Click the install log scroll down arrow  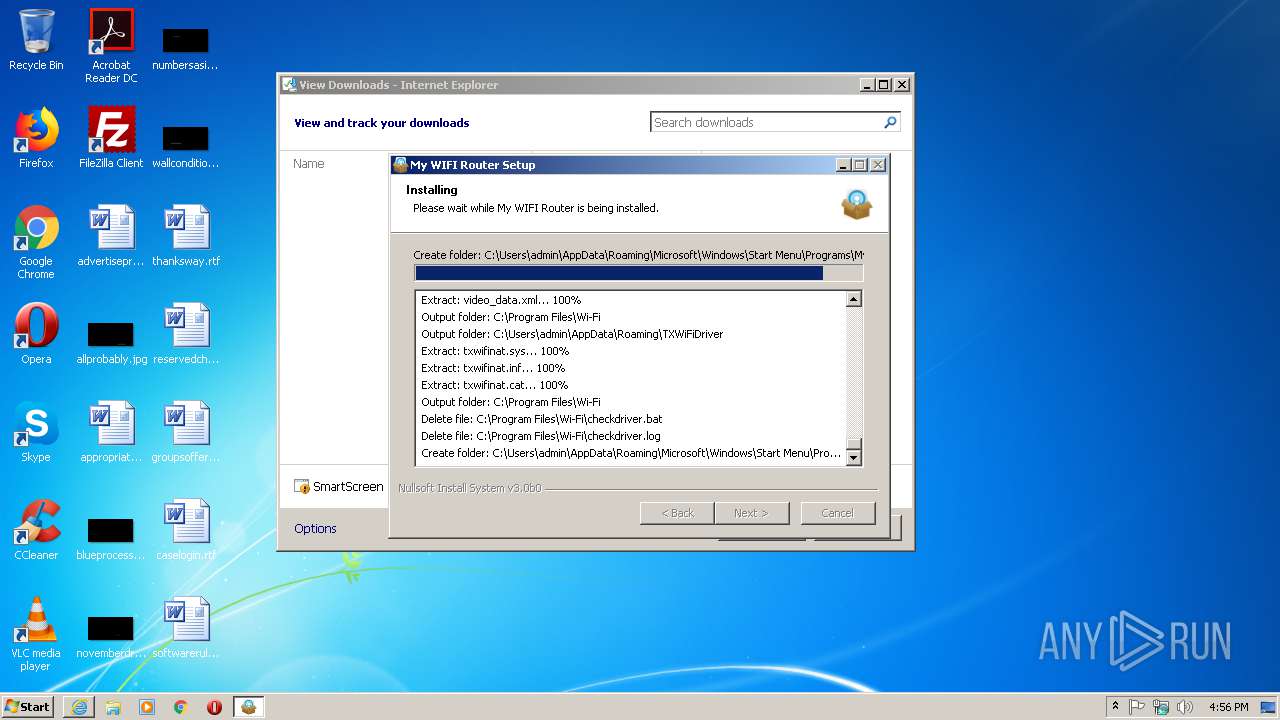point(853,457)
